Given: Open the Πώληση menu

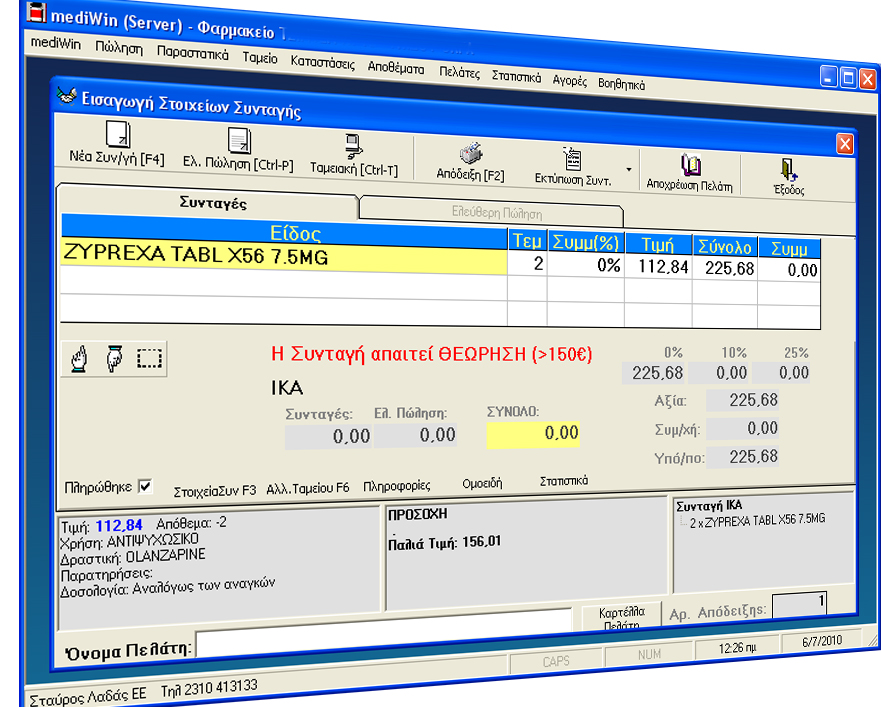Looking at the screenshot, I should coord(119,48).
